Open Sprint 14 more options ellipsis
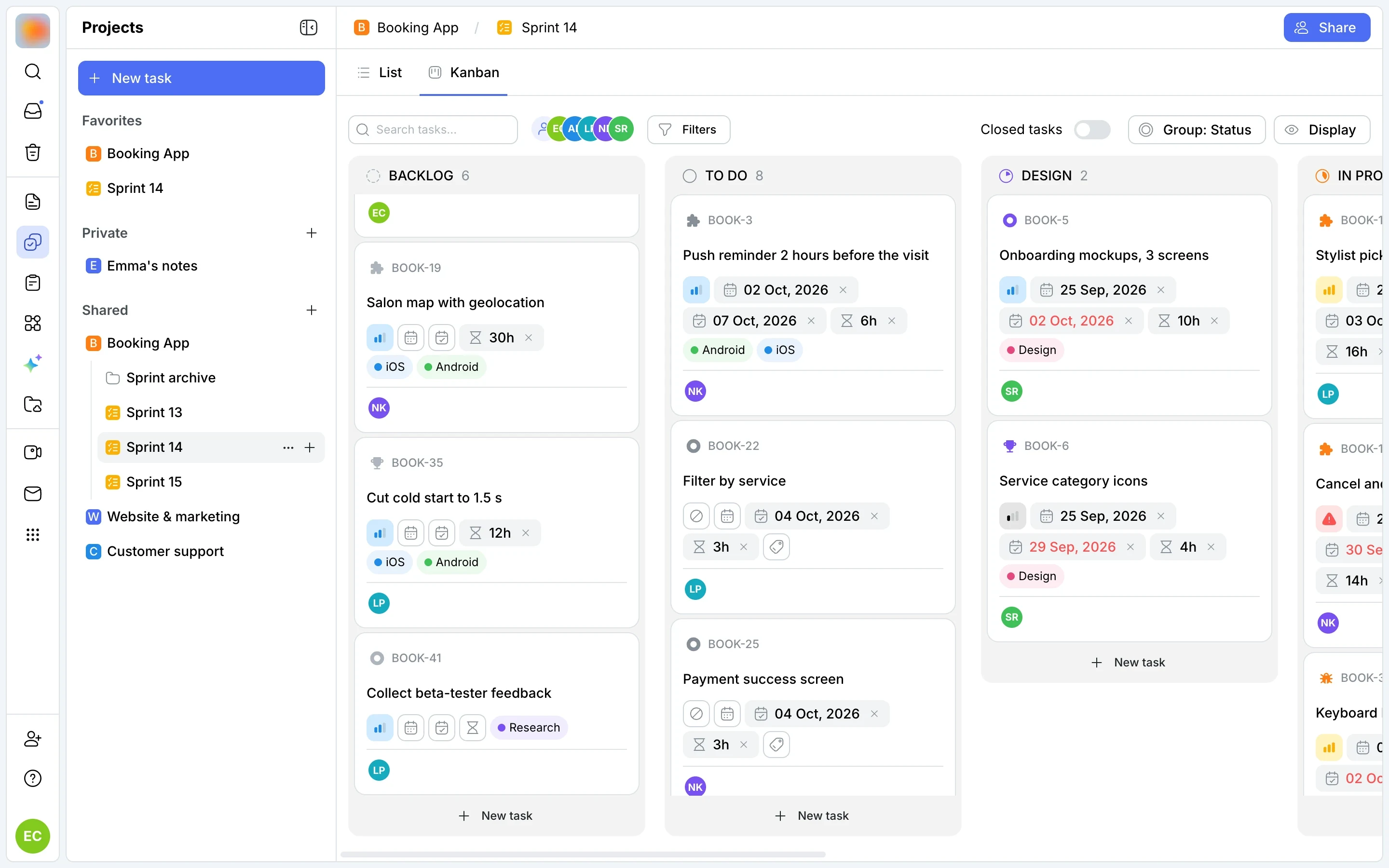Screen dimensions: 1389x868 coord(288,447)
